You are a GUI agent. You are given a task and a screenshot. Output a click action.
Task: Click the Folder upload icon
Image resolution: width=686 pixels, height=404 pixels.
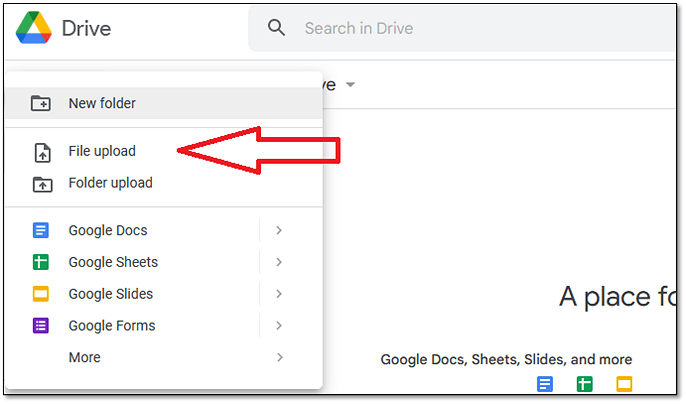[41, 183]
